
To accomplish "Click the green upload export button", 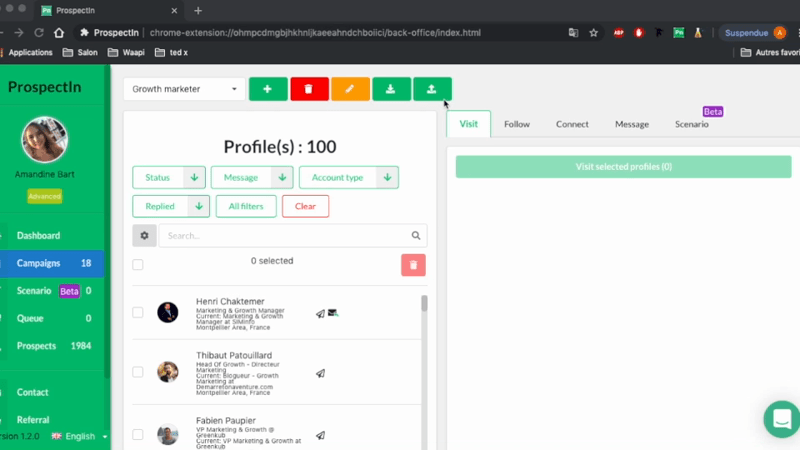I will tap(432, 89).
